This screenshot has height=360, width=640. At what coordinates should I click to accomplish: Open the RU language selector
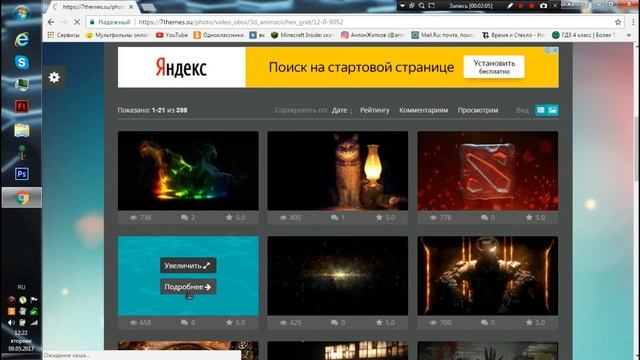click(21, 287)
